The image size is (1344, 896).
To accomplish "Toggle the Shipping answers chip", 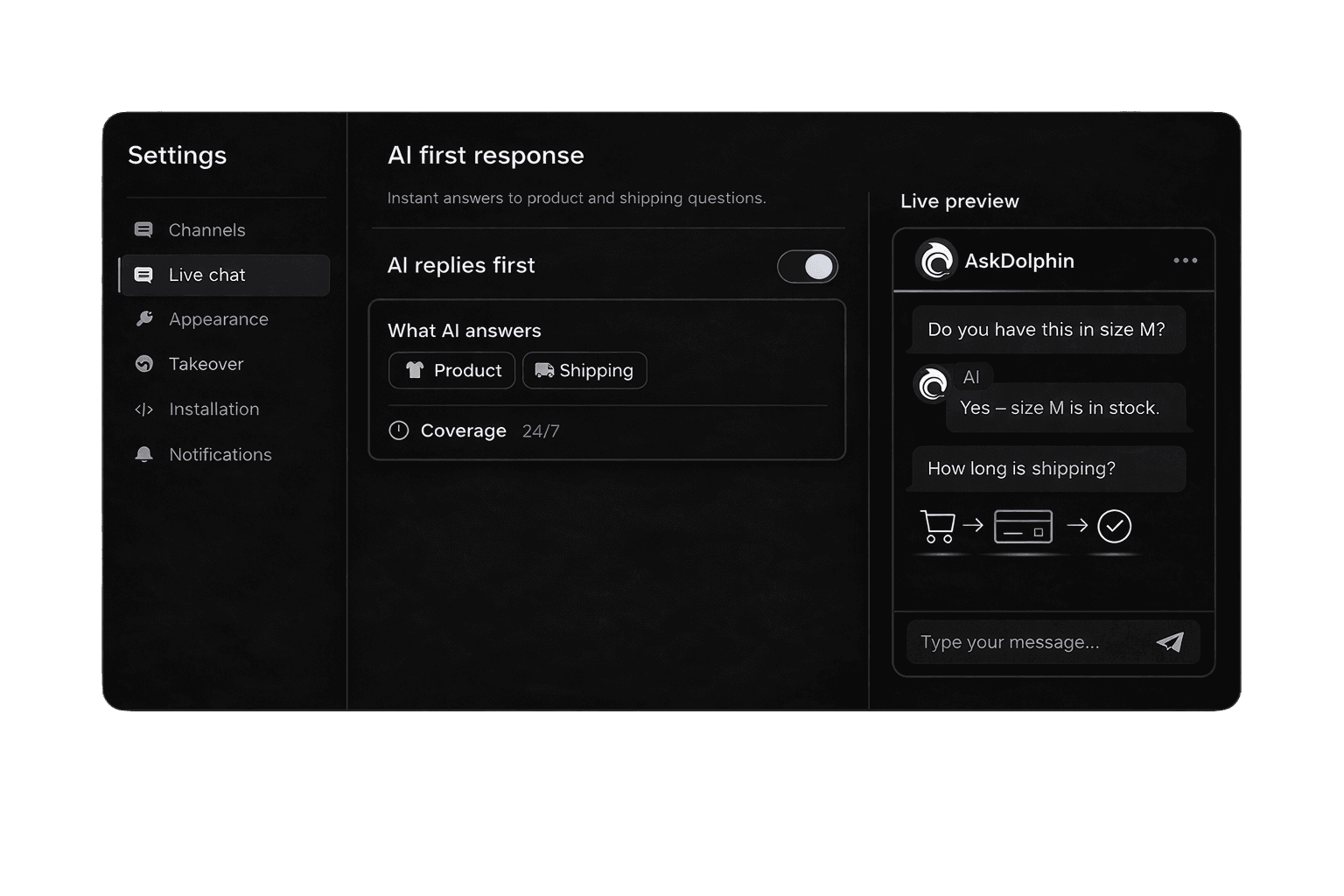I will [x=584, y=370].
